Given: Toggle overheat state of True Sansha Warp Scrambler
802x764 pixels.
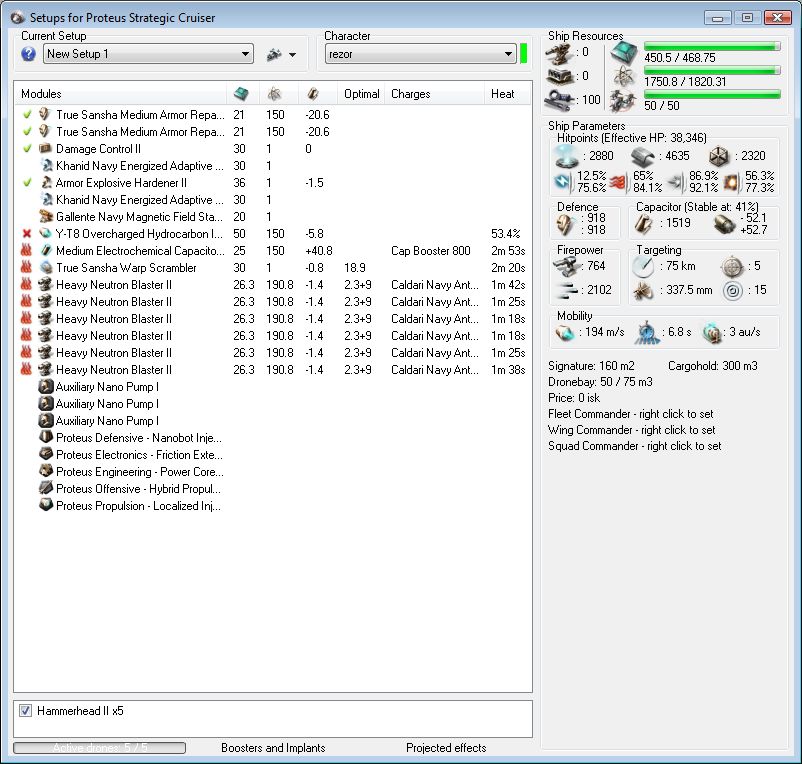Looking at the screenshot, I should (26, 267).
